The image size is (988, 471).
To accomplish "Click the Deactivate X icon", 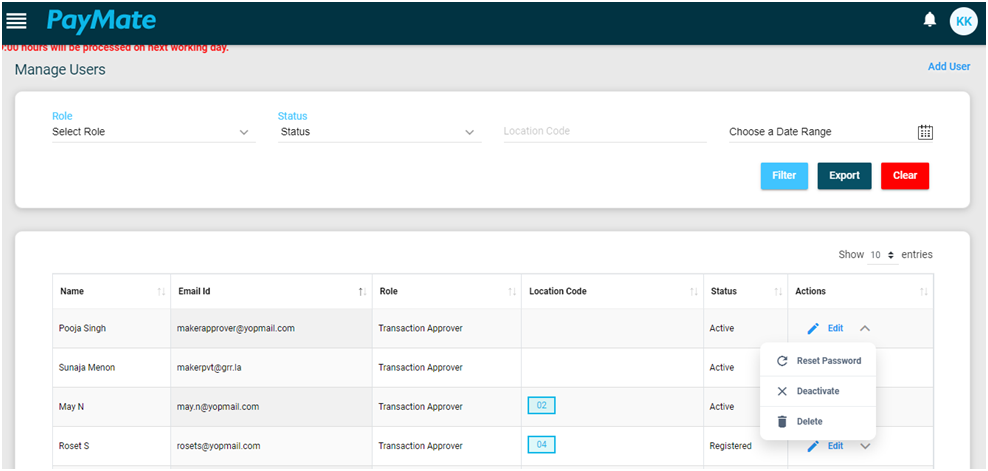I will coord(782,392).
